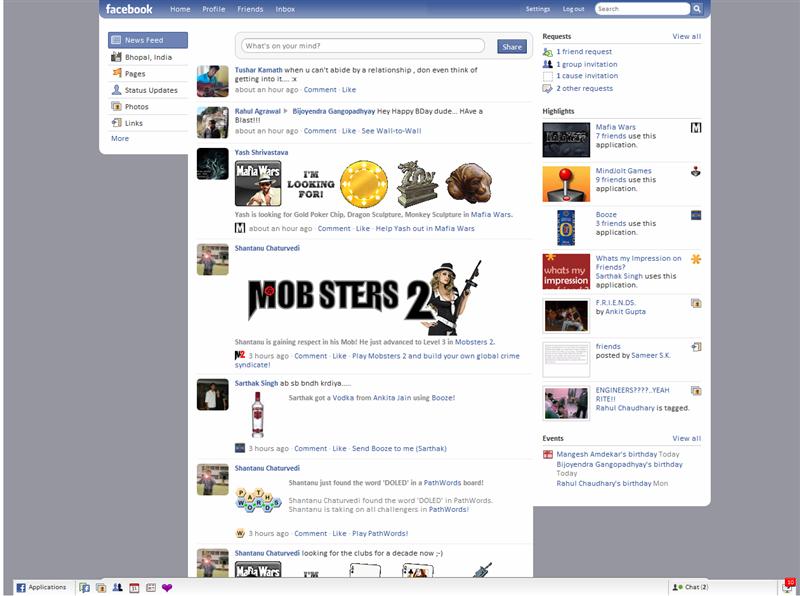Click the search magnifier button
Screen dimensions: 800x596
697,9
